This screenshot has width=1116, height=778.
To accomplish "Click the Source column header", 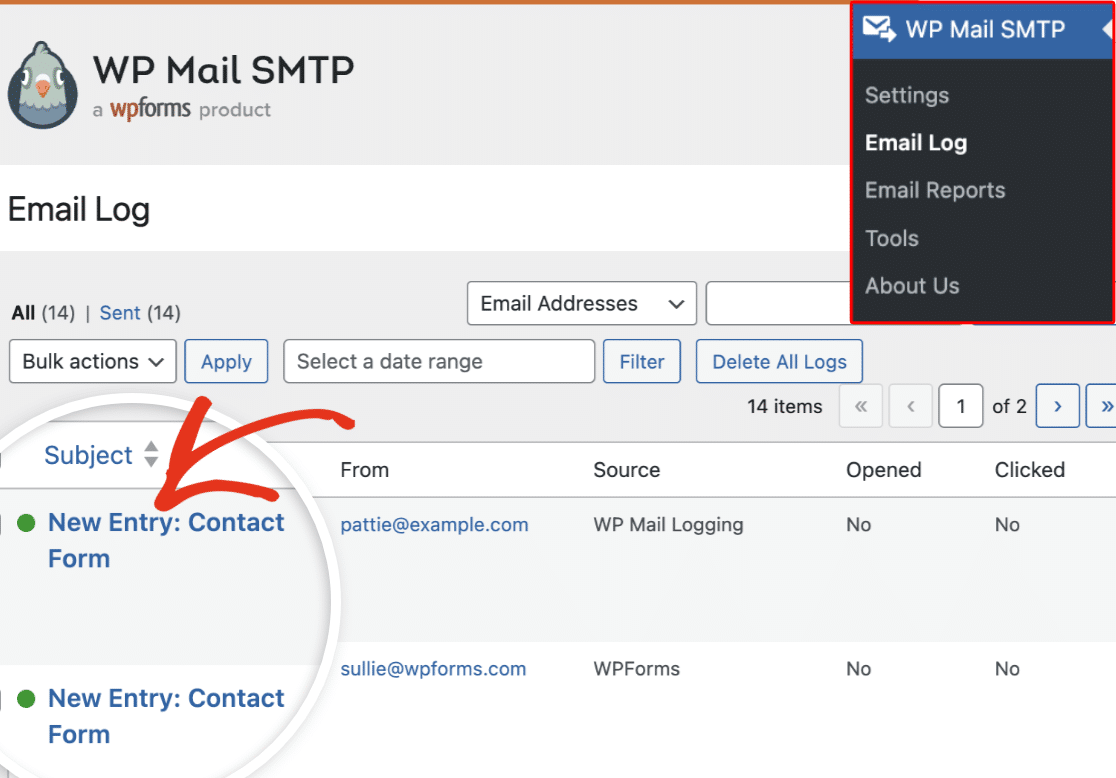I will point(627,470).
